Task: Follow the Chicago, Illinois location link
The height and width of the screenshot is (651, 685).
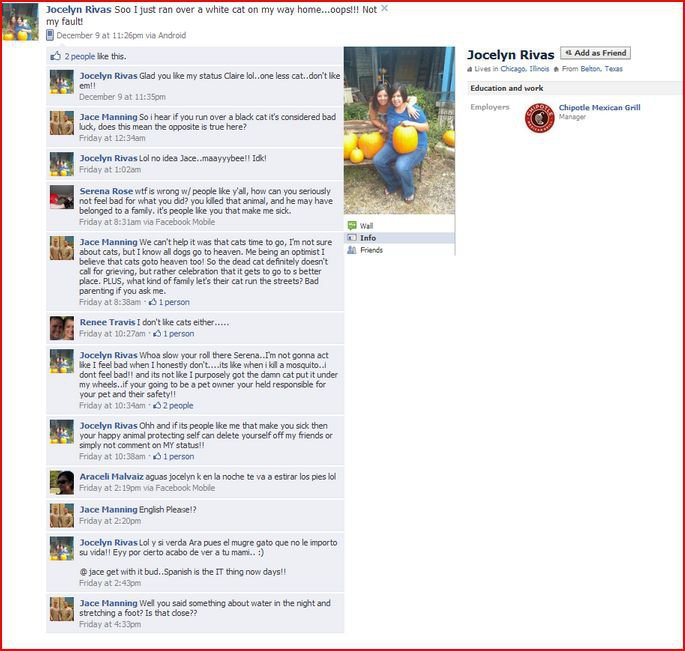Action: pyautogui.click(x=525, y=69)
